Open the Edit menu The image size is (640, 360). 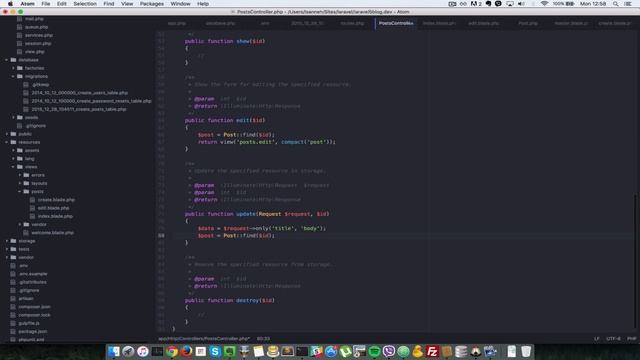pos(62,4)
